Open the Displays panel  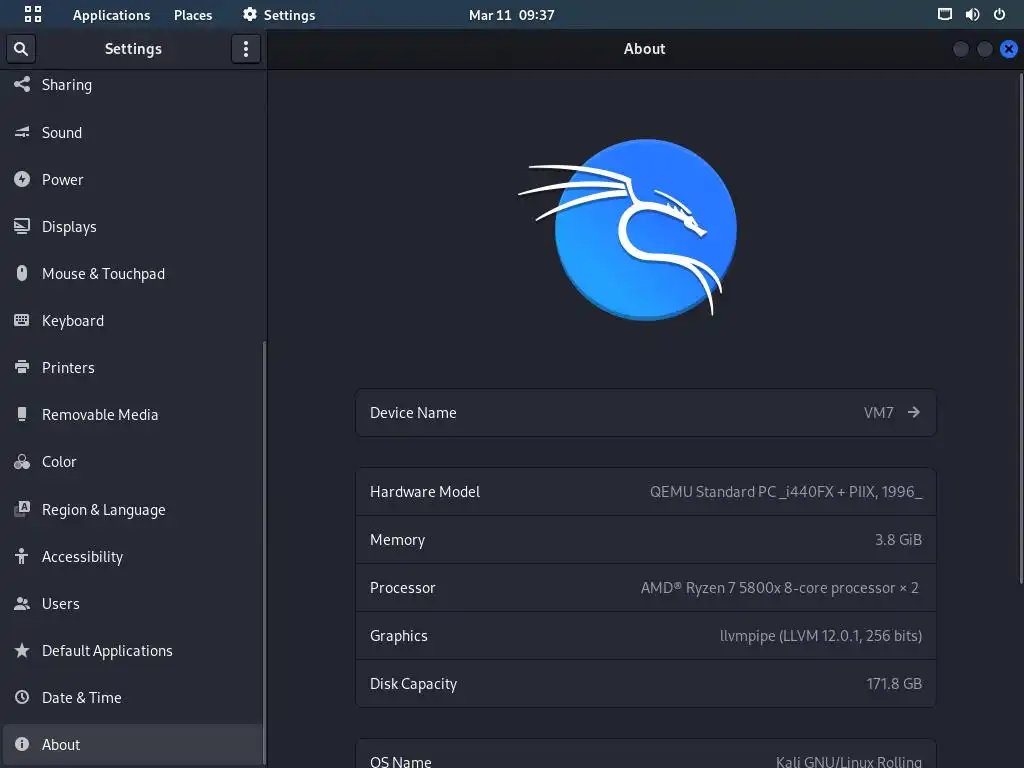133,227
